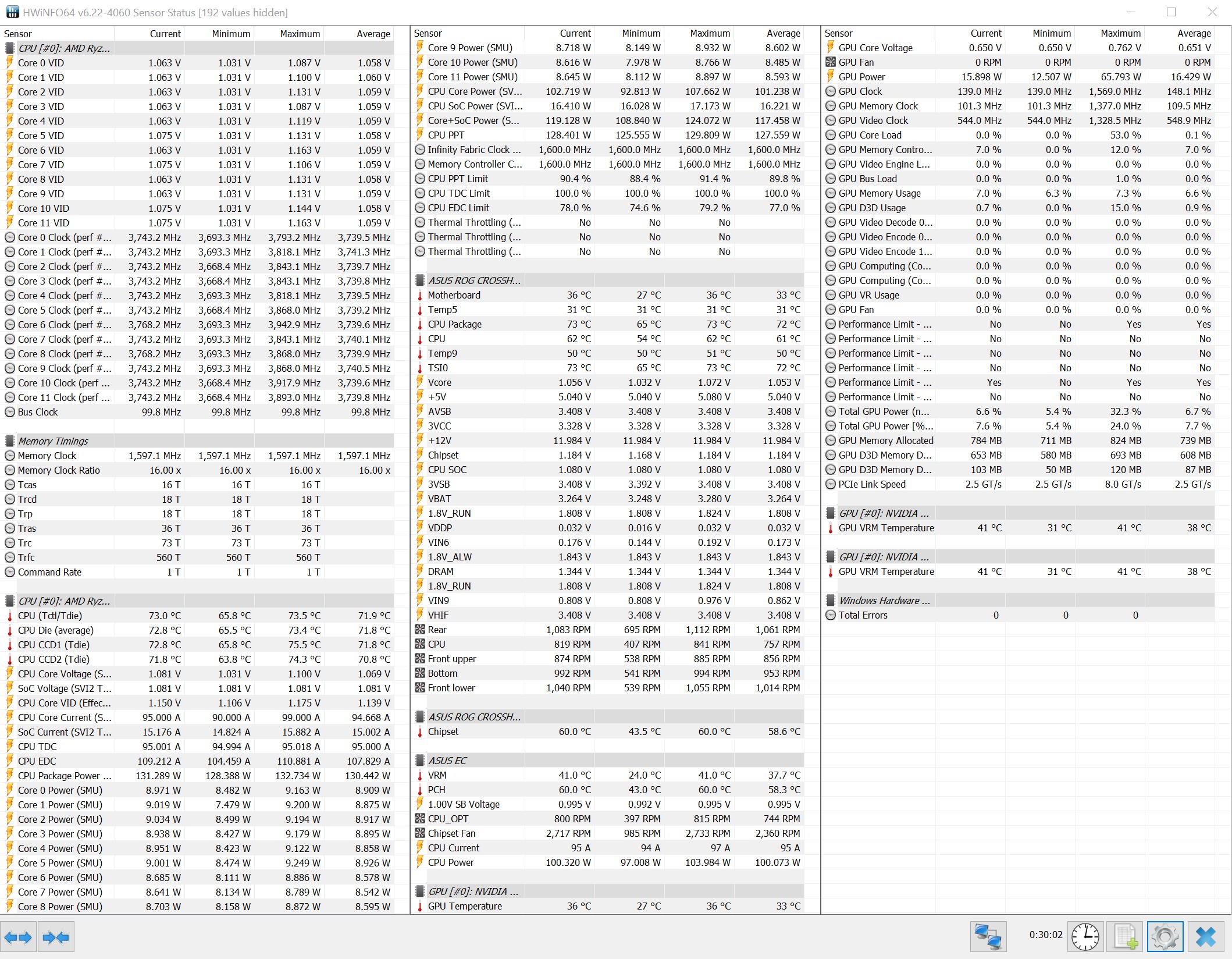Click the log to file icon
This screenshot has height=959, width=1232.
1125,937
